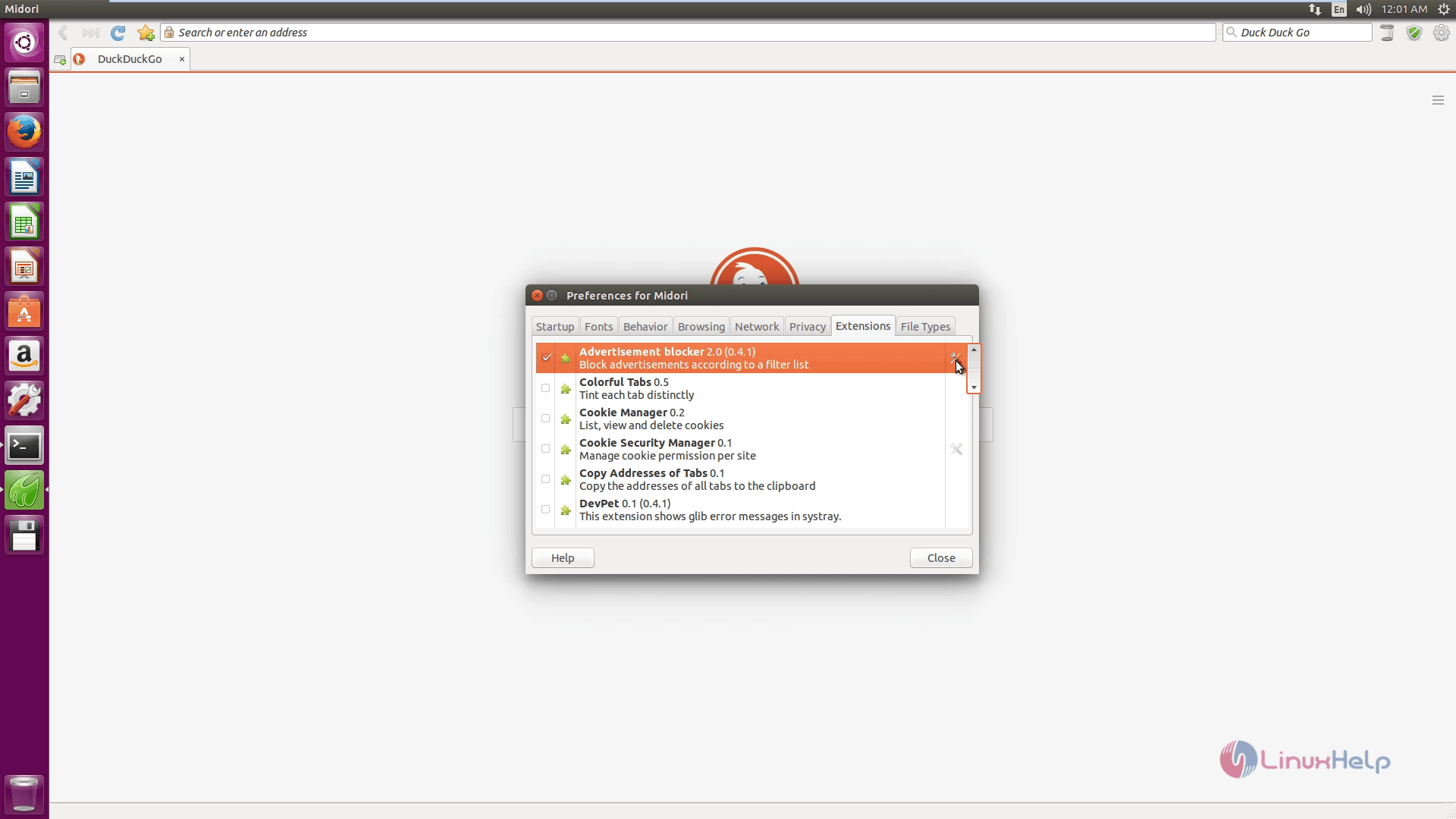The image size is (1456, 819).
Task: Launch Files manager from the dock
Action: tap(24, 87)
